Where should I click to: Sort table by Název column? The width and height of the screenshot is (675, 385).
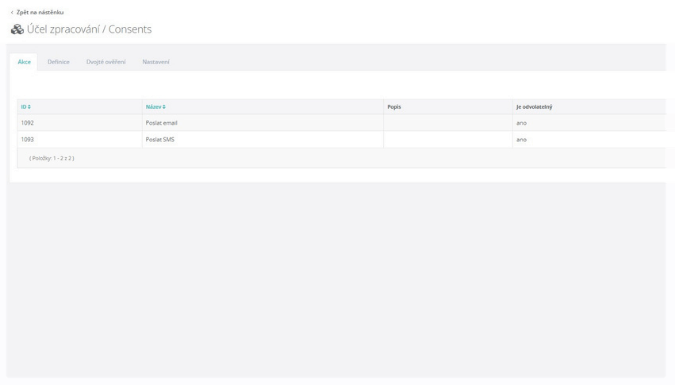coord(155,107)
